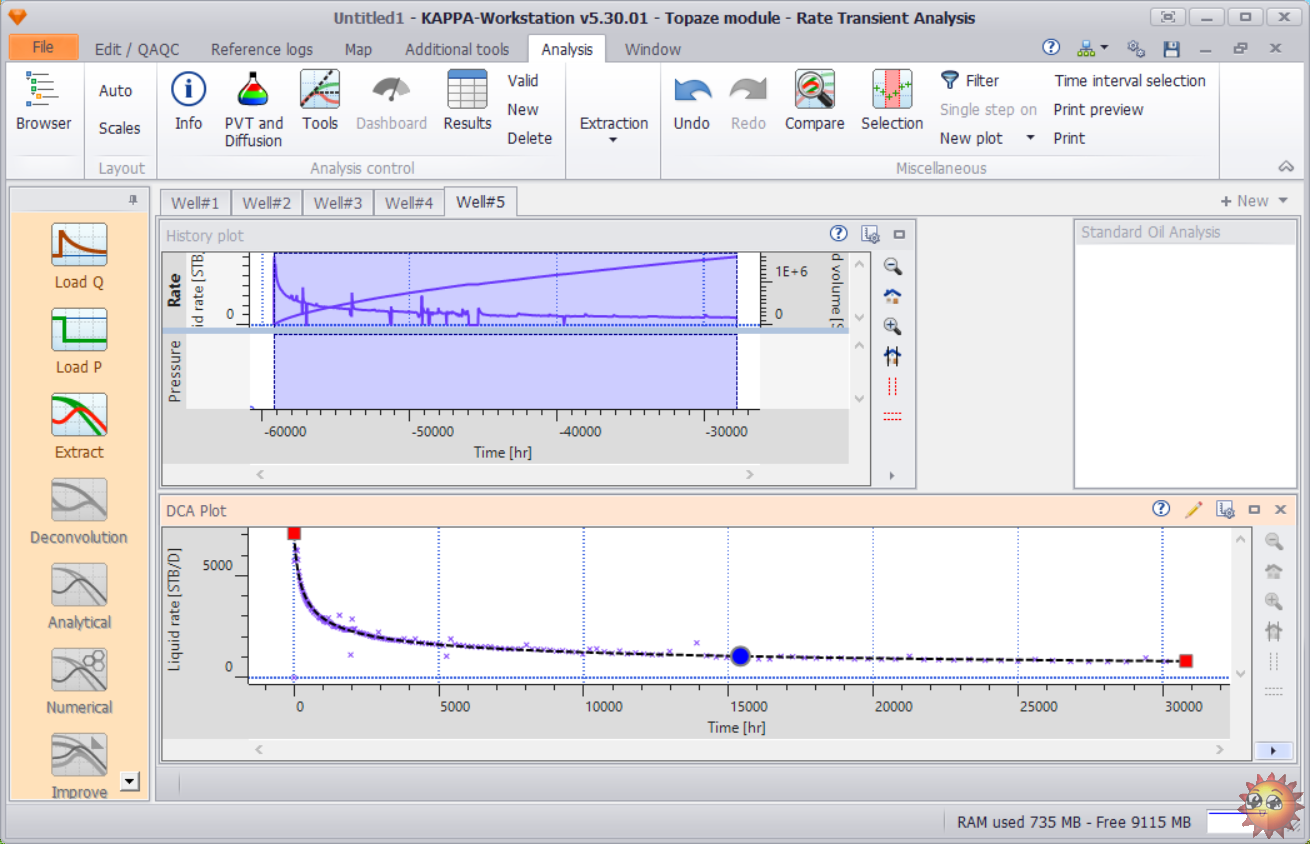Screen dimensions: 1310x844
Task: Click the save disk icon in ribbon bar
Action: (x=1172, y=49)
